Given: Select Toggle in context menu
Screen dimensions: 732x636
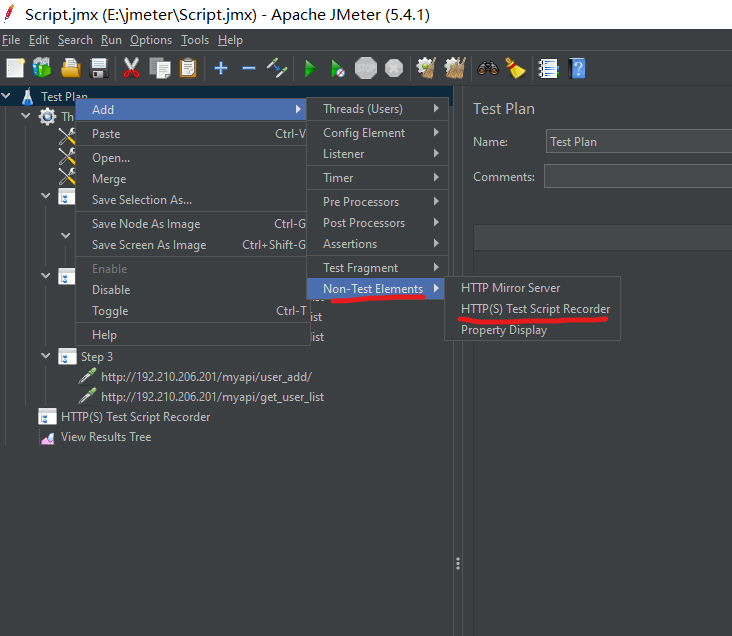Looking at the screenshot, I should click(191, 311).
